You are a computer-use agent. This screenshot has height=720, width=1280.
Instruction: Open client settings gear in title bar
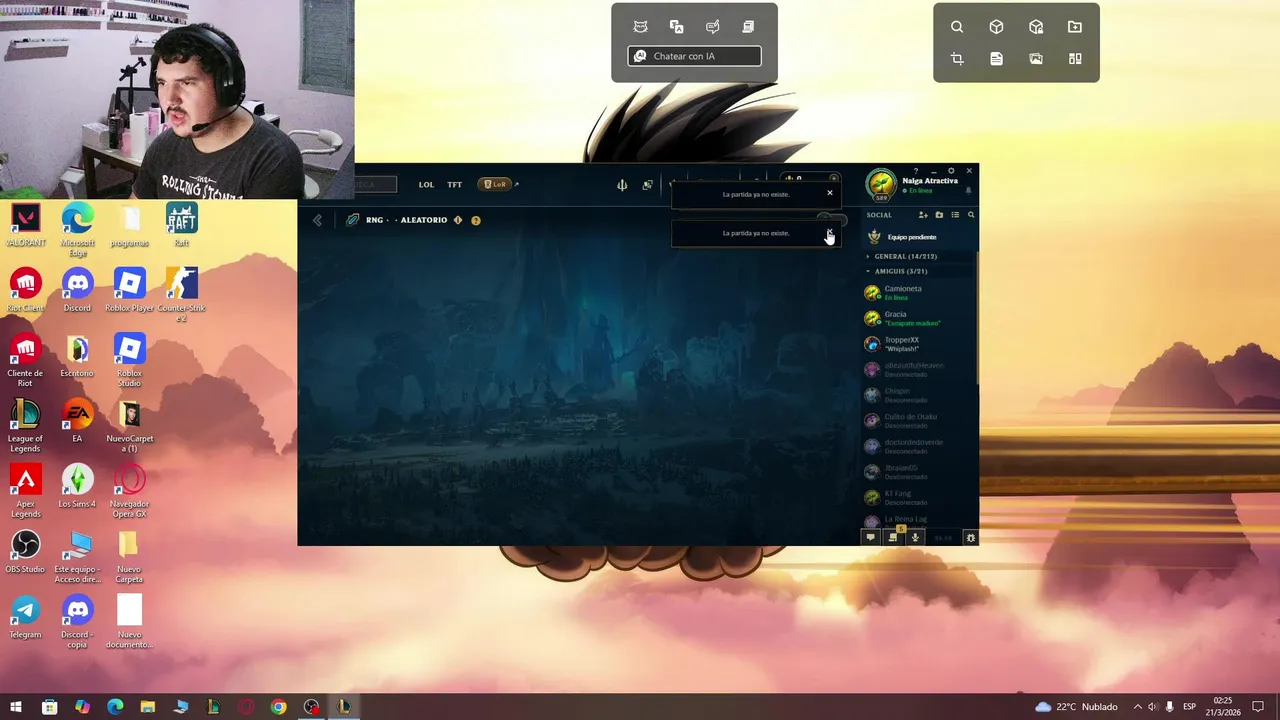click(951, 171)
